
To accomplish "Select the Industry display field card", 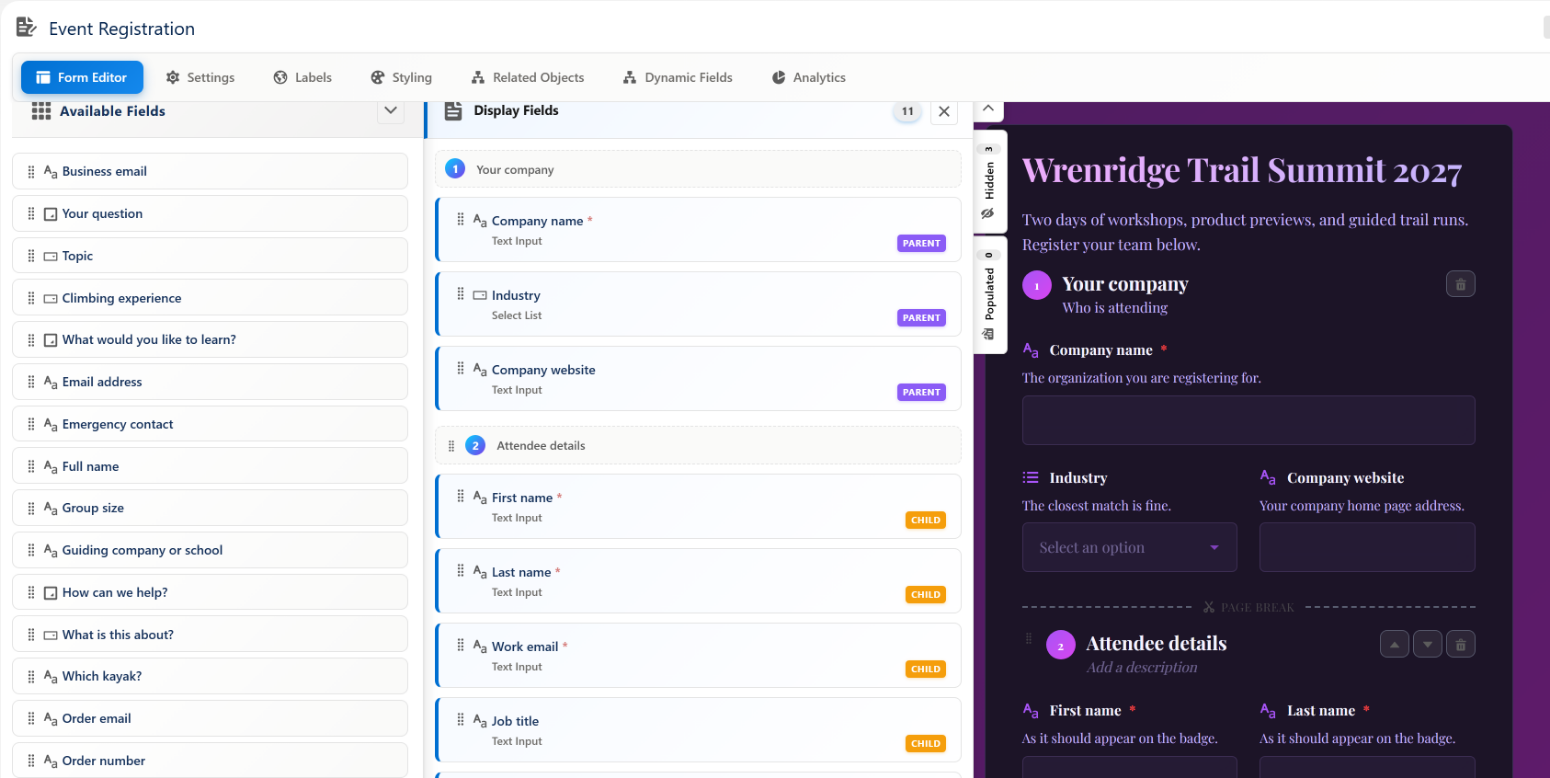I will click(698, 304).
